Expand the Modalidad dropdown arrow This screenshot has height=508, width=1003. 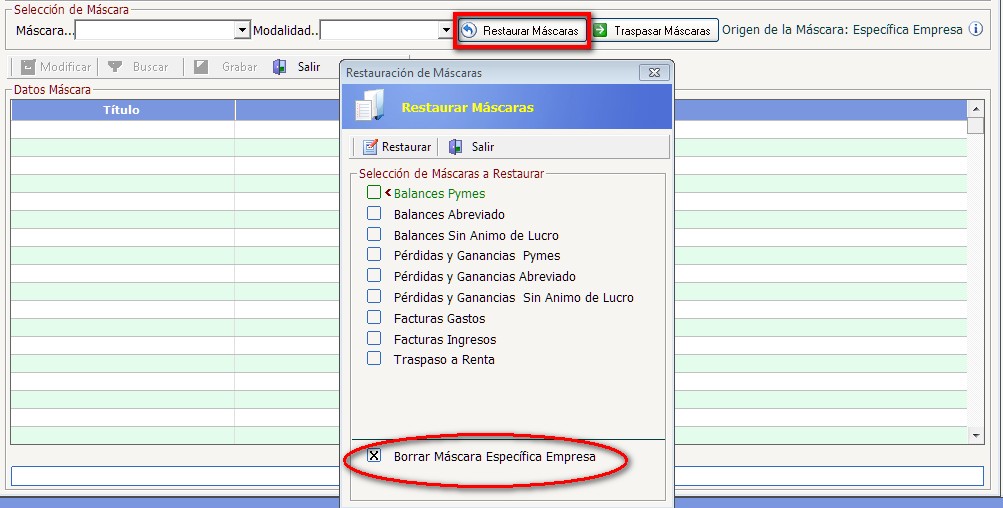pos(446,30)
